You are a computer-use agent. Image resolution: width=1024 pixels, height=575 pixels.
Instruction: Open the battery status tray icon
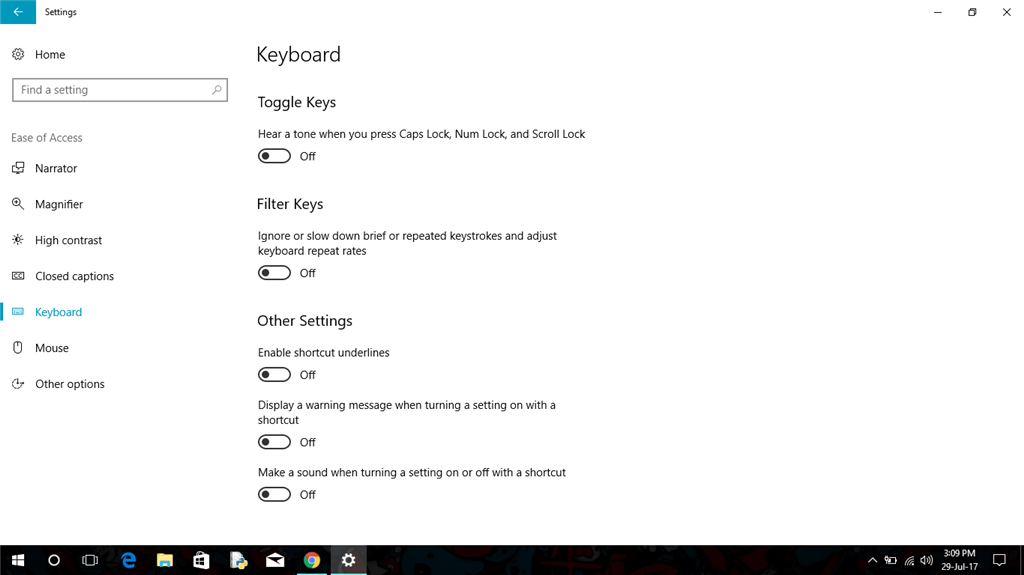coord(890,560)
